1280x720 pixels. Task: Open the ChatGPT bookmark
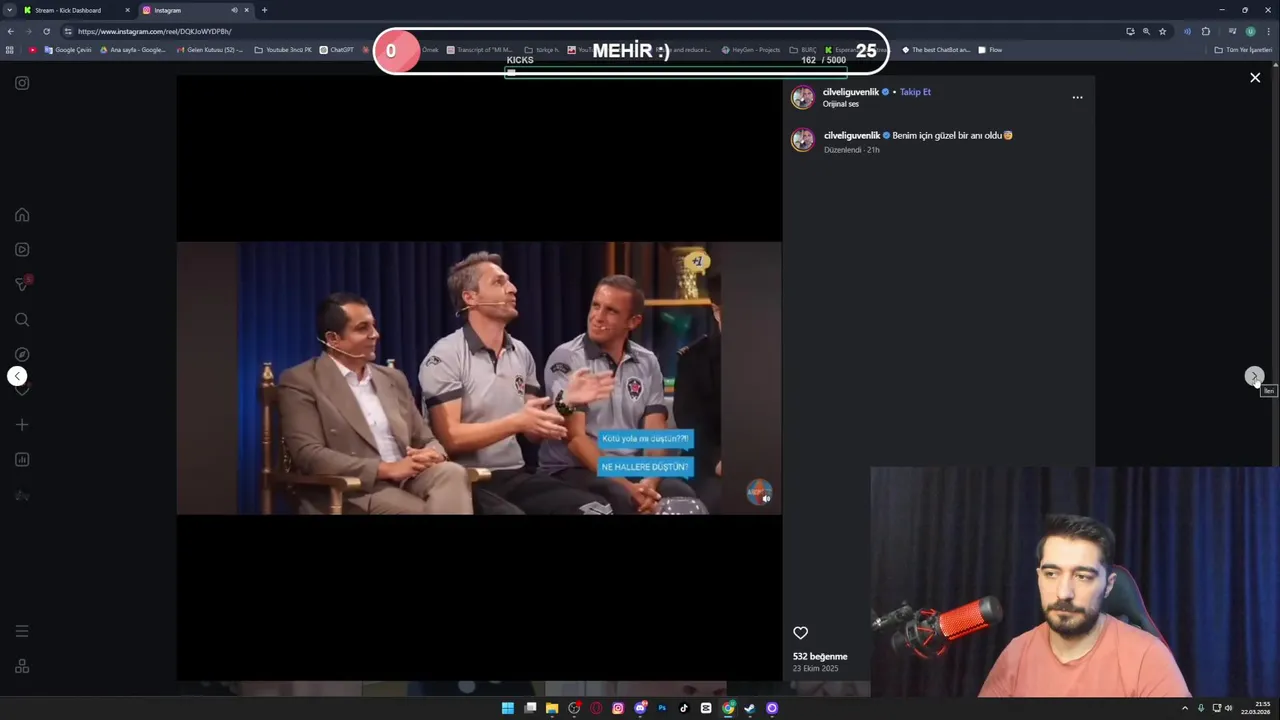click(x=337, y=50)
